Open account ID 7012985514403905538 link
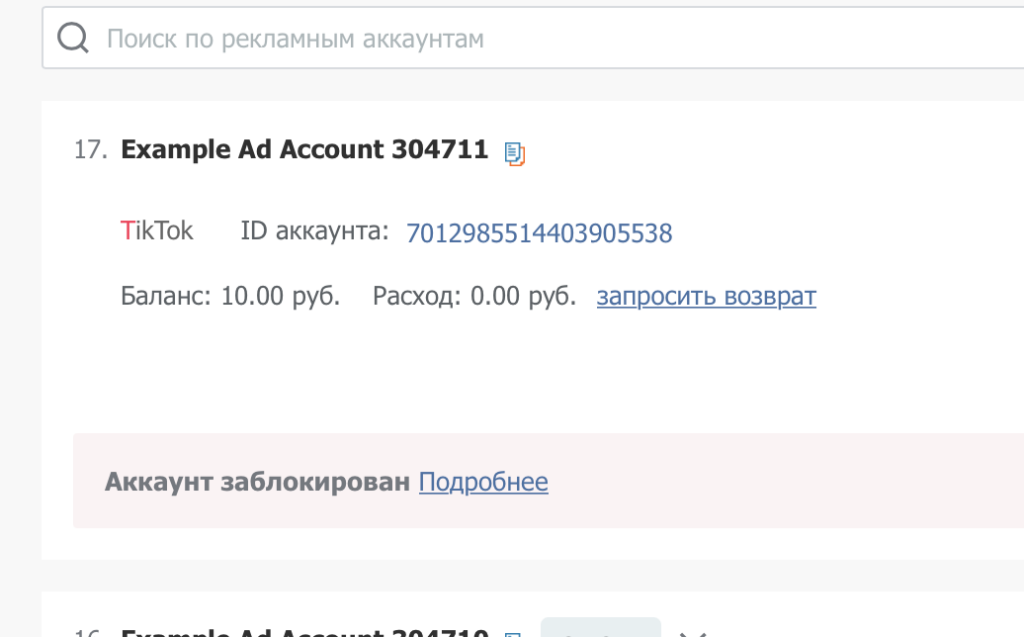The image size is (1024, 637). click(539, 233)
